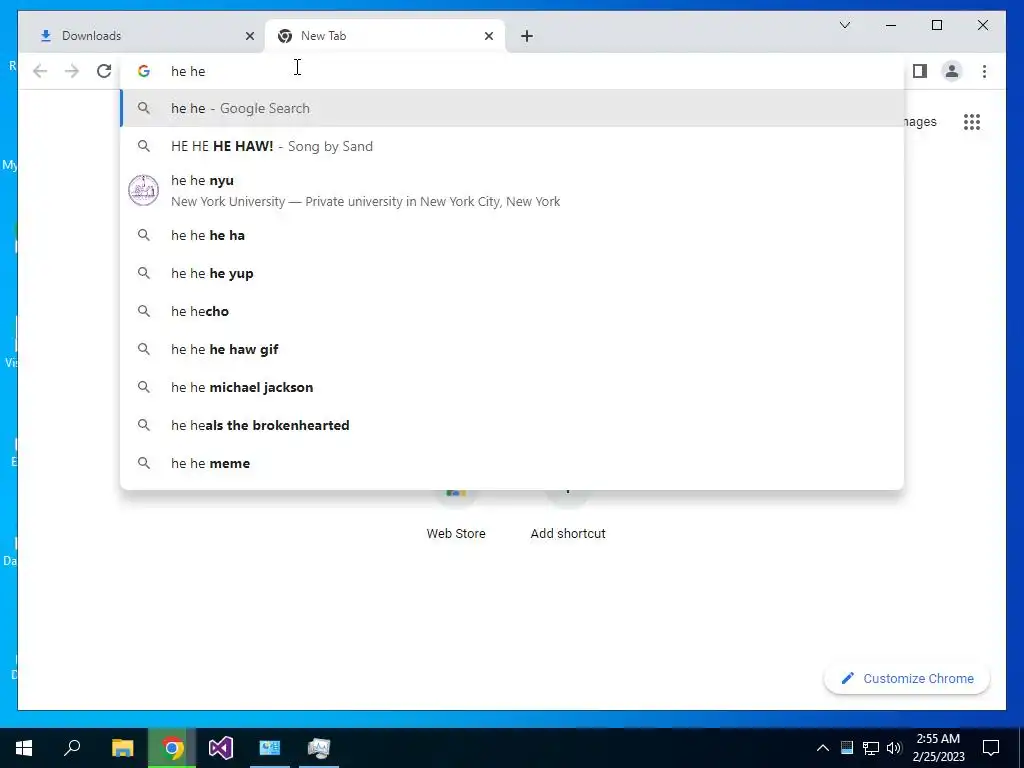Click search icon beside 'he he meme'

coord(144,463)
